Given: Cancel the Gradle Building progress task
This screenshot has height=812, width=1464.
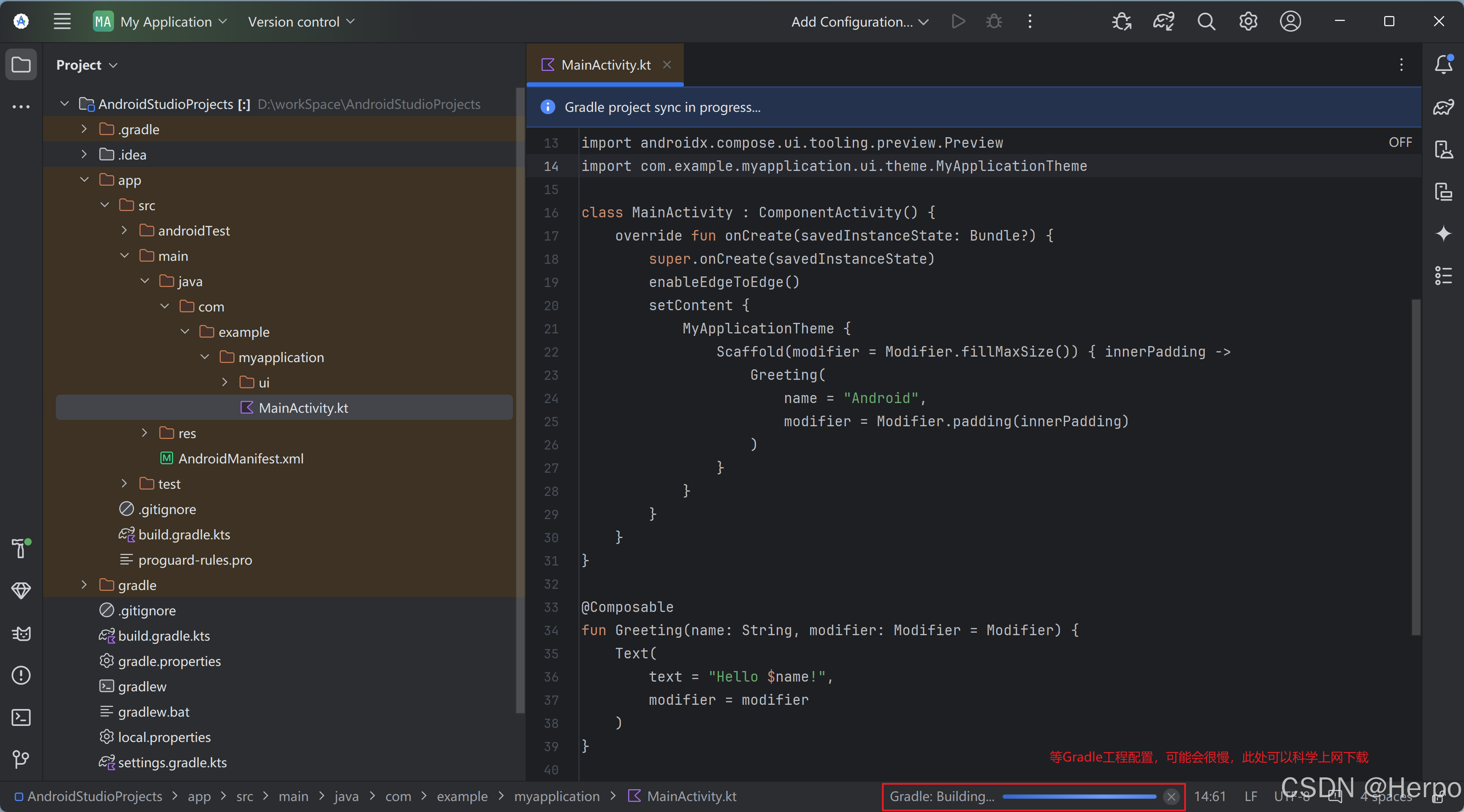Looking at the screenshot, I should [1171, 797].
